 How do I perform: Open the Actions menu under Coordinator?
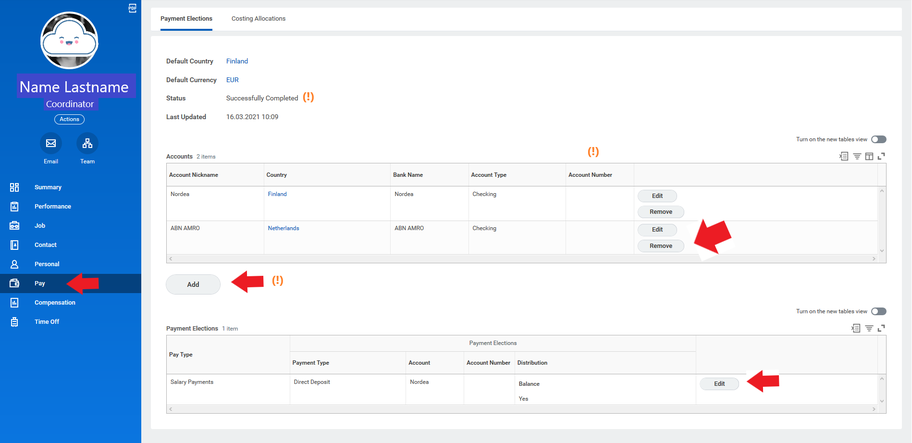69,119
